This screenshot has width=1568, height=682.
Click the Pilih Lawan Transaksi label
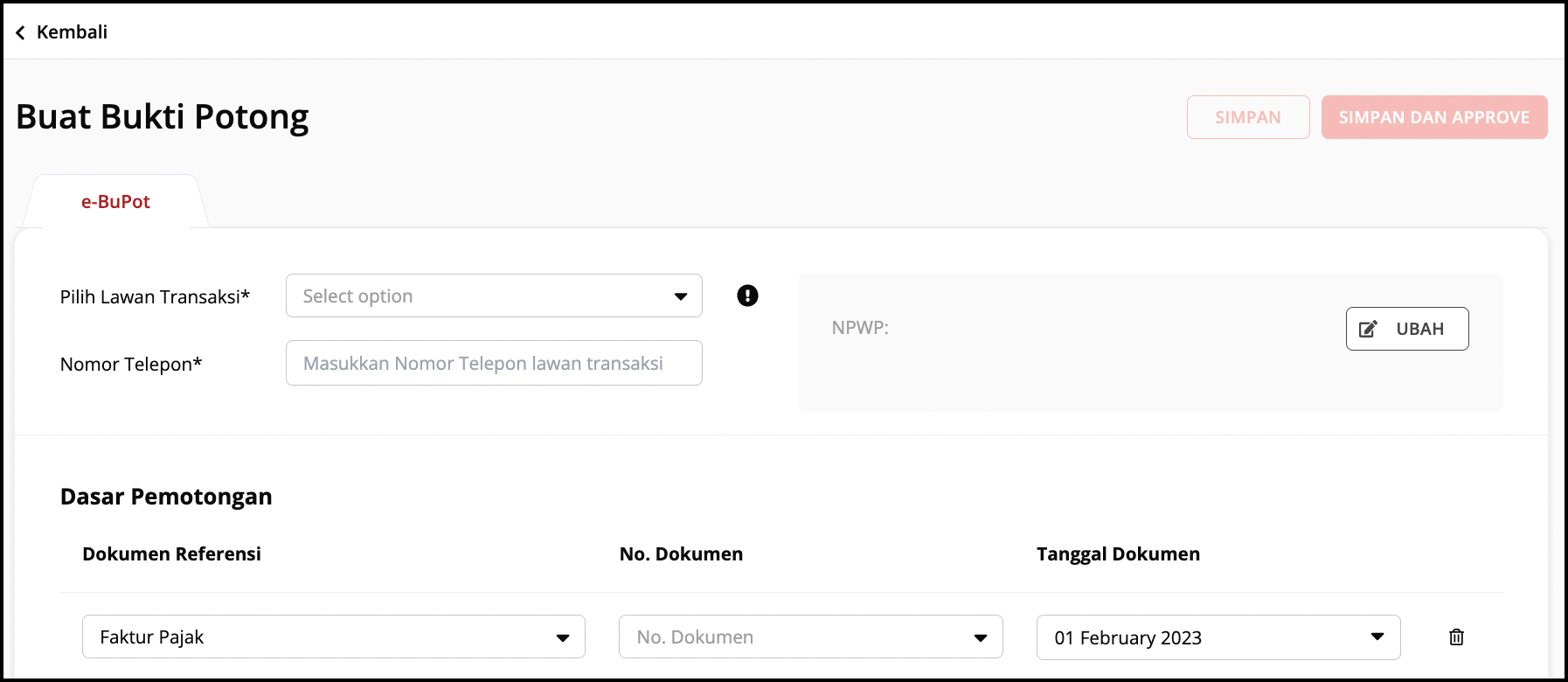pos(155,297)
